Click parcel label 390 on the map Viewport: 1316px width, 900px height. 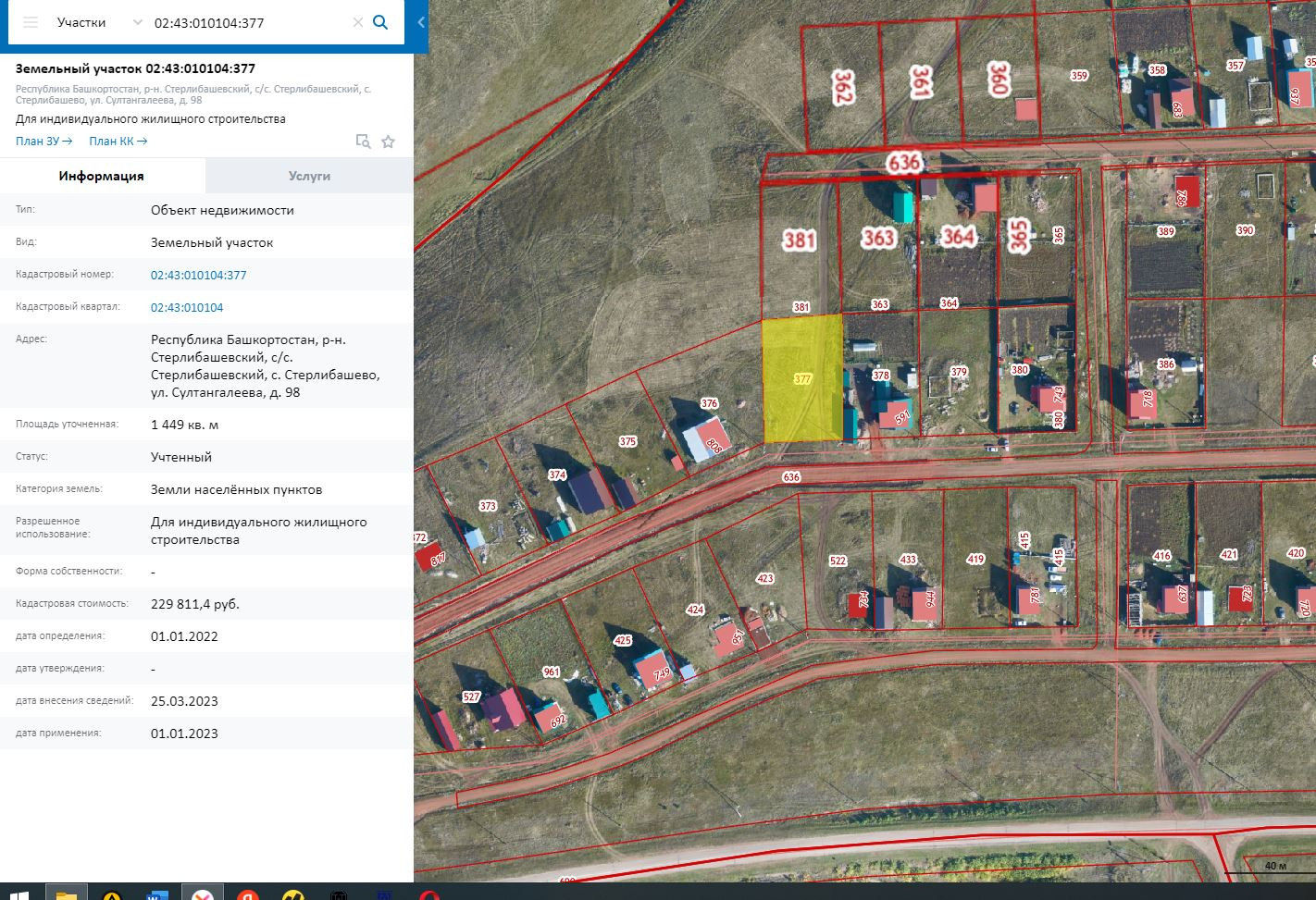pos(1246,230)
